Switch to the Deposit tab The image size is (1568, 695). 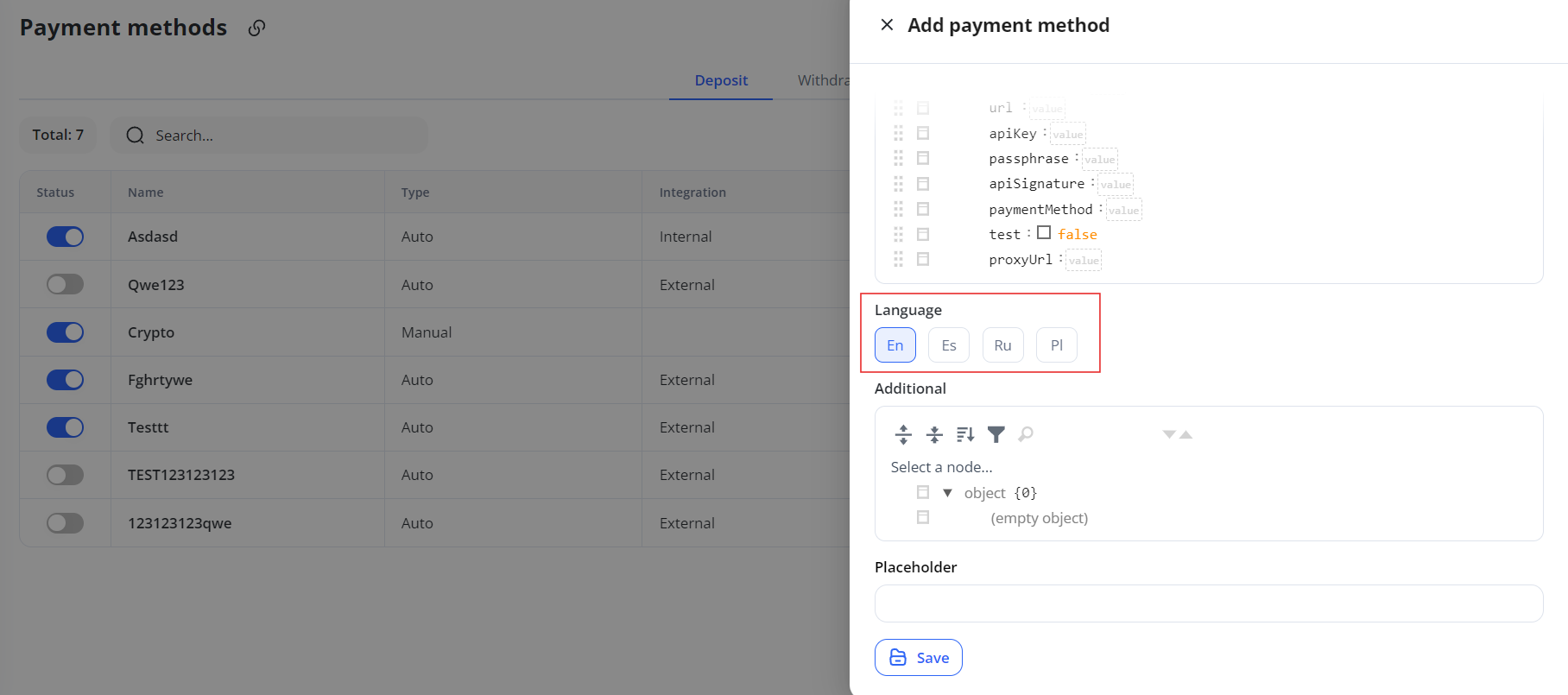(721, 80)
